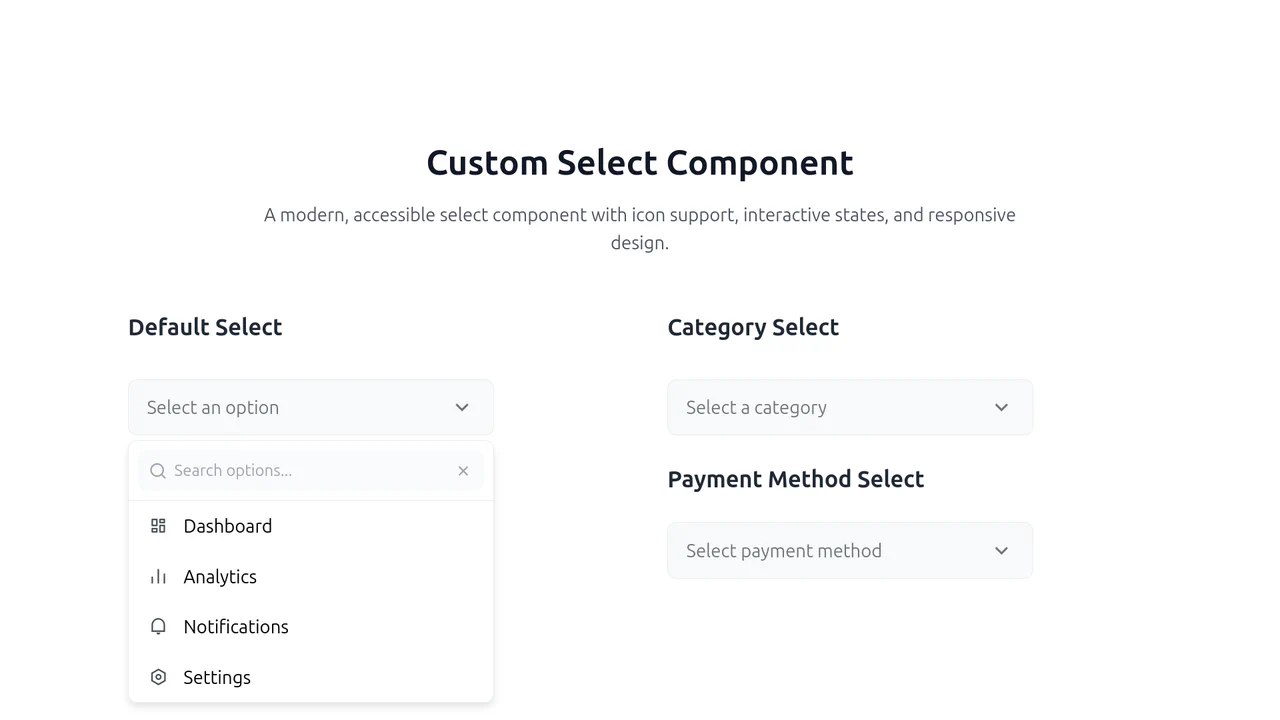
Task: Choose the Dashboard option
Action: [x=311, y=526]
